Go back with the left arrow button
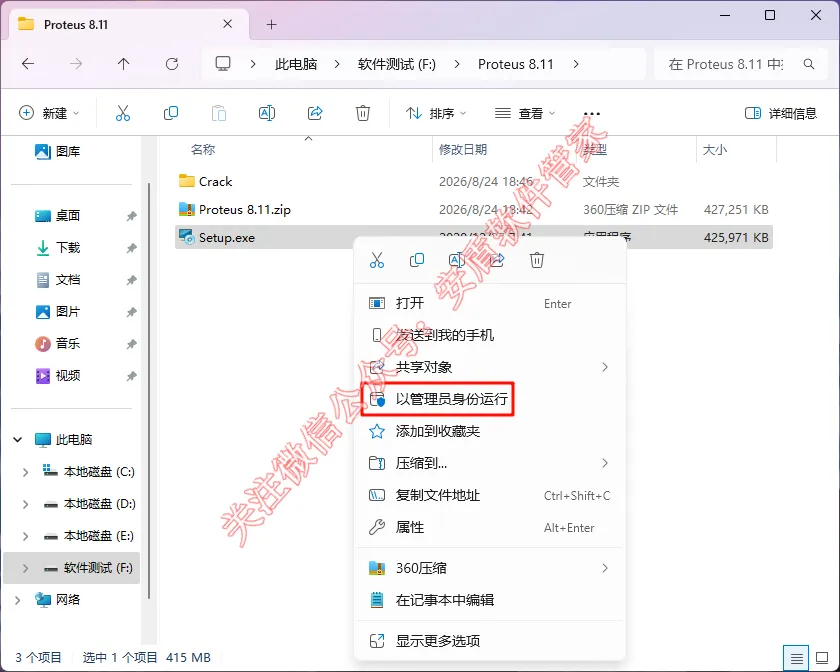Image resolution: width=840 pixels, height=672 pixels. click(28, 64)
